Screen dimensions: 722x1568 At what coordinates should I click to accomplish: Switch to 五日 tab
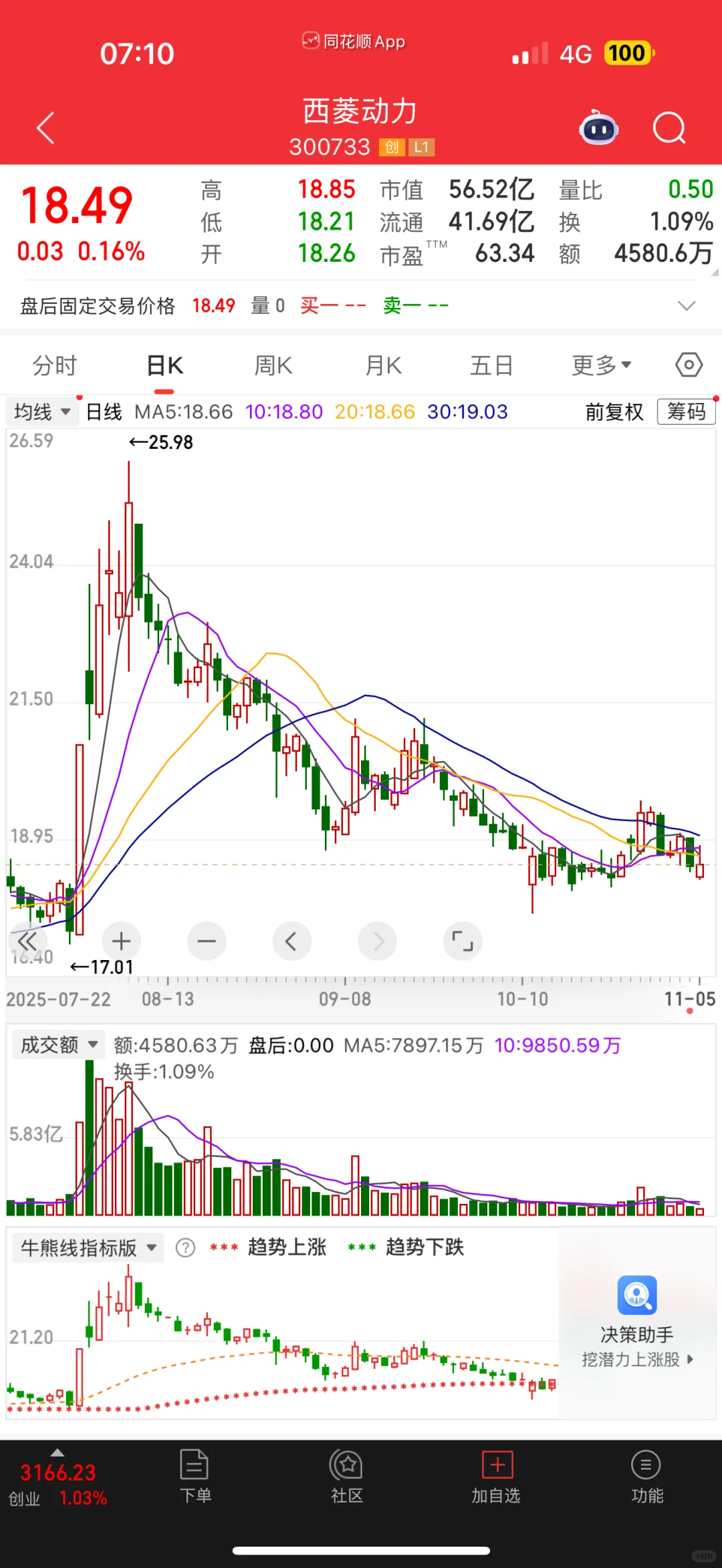pyautogui.click(x=491, y=365)
